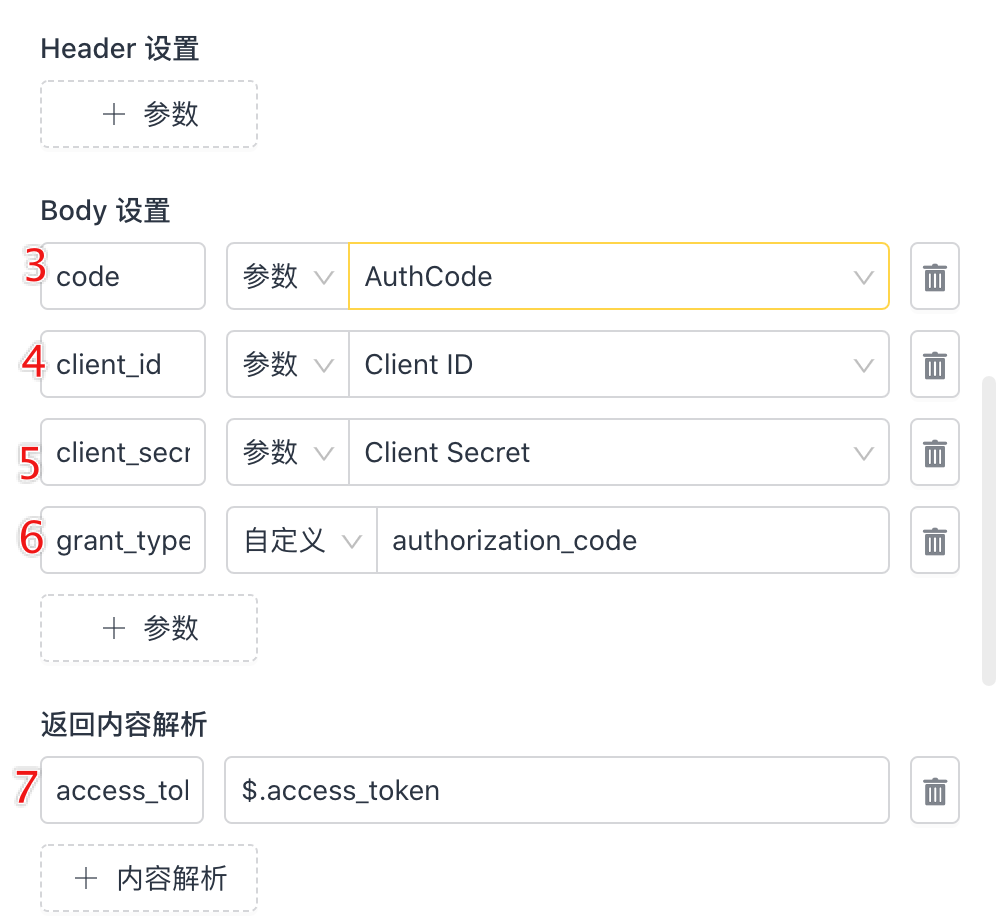The image size is (998, 920).
Task: Focus the $.access_token JSON path field
Action: tap(557, 790)
